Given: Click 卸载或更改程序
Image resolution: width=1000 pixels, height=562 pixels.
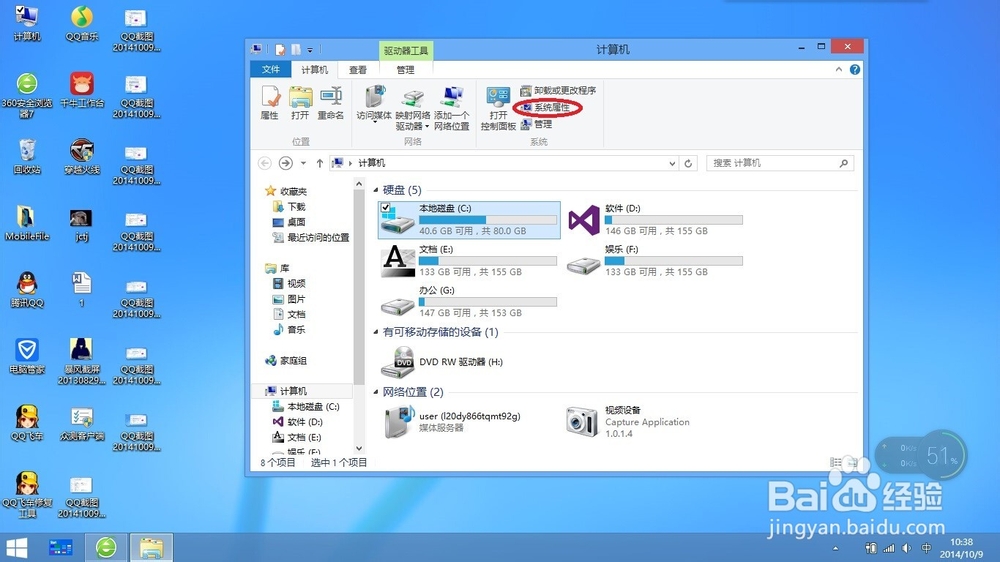Looking at the screenshot, I should click(558, 91).
